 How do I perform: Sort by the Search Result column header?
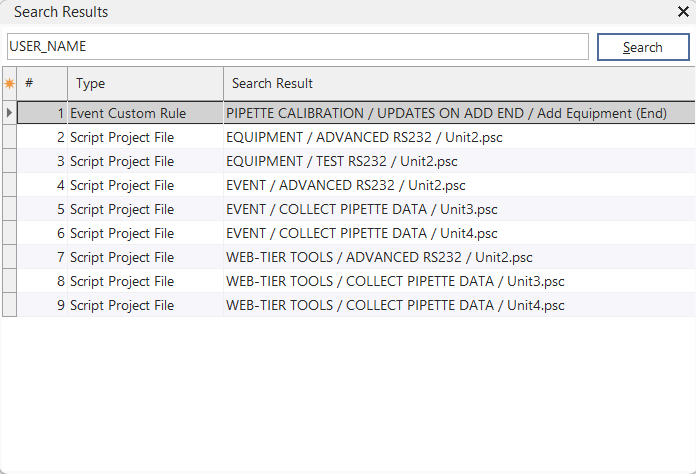458,84
